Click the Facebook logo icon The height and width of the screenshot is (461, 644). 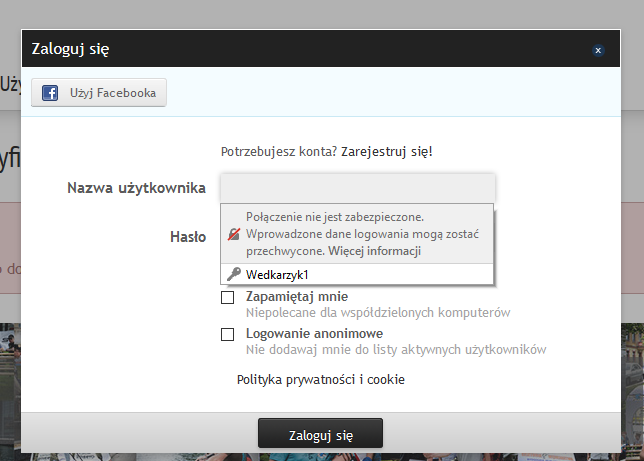click(x=49, y=93)
